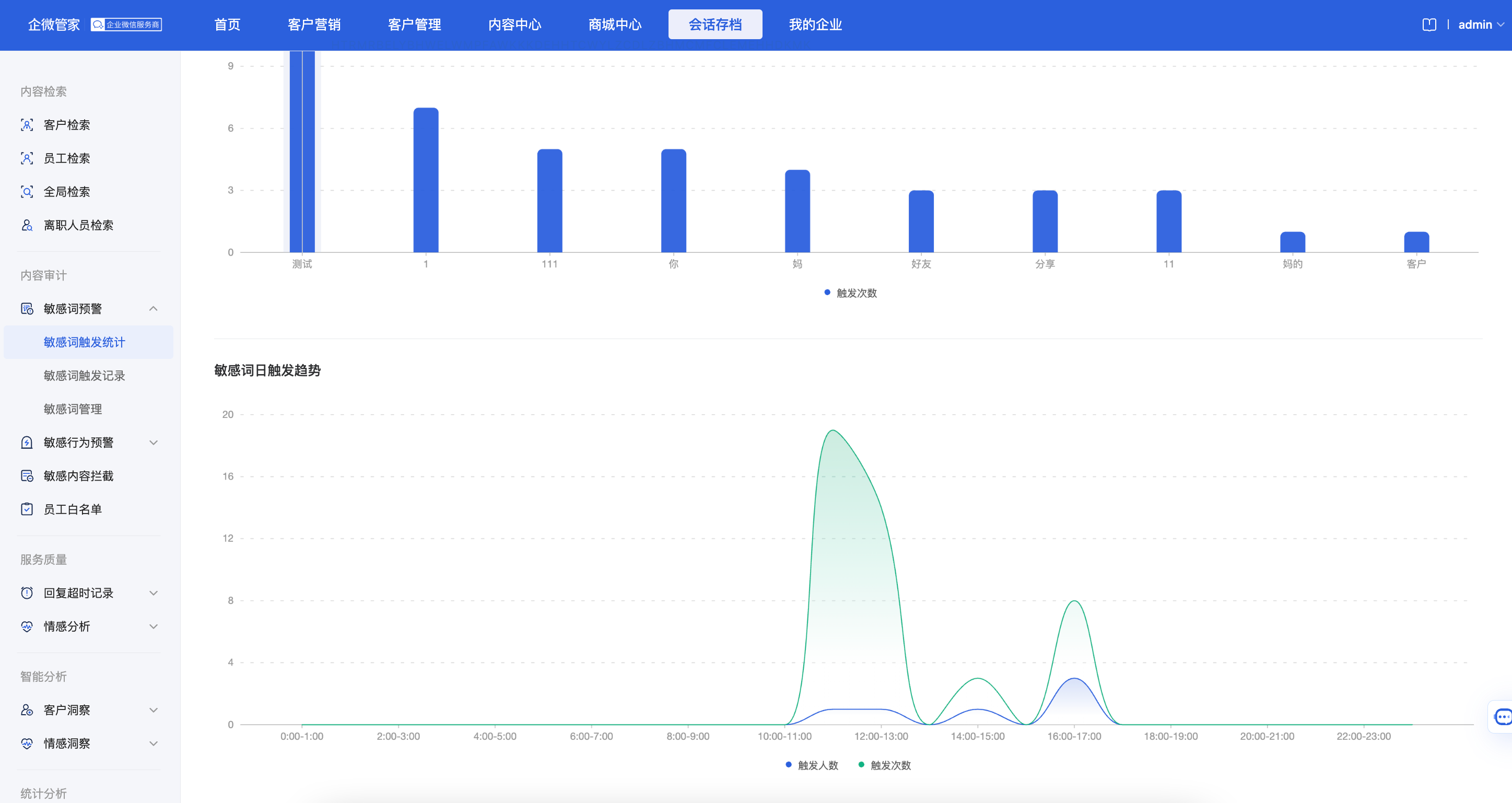Click the 员工检索 sidebar icon

tap(27, 158)
